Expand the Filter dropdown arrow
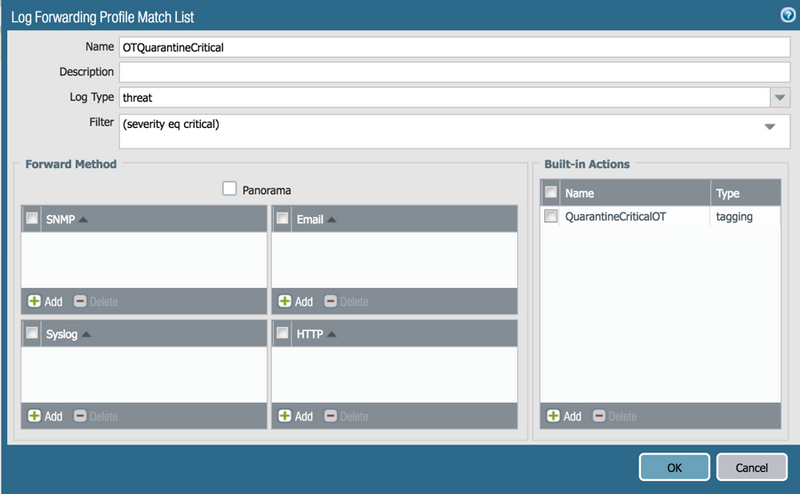This screenshot has width=800, height=494. click(770, 127)
